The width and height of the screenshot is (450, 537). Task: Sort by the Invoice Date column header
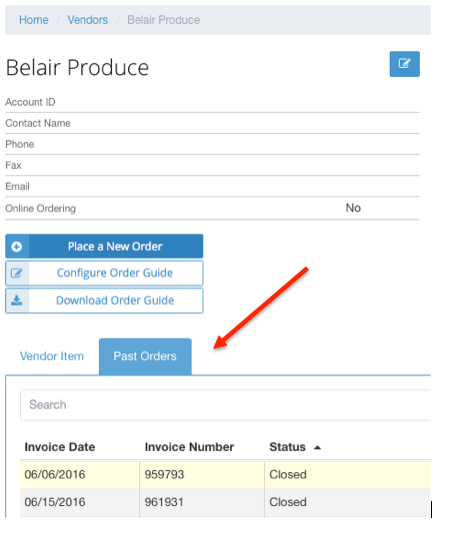click(x=60, y=447)
